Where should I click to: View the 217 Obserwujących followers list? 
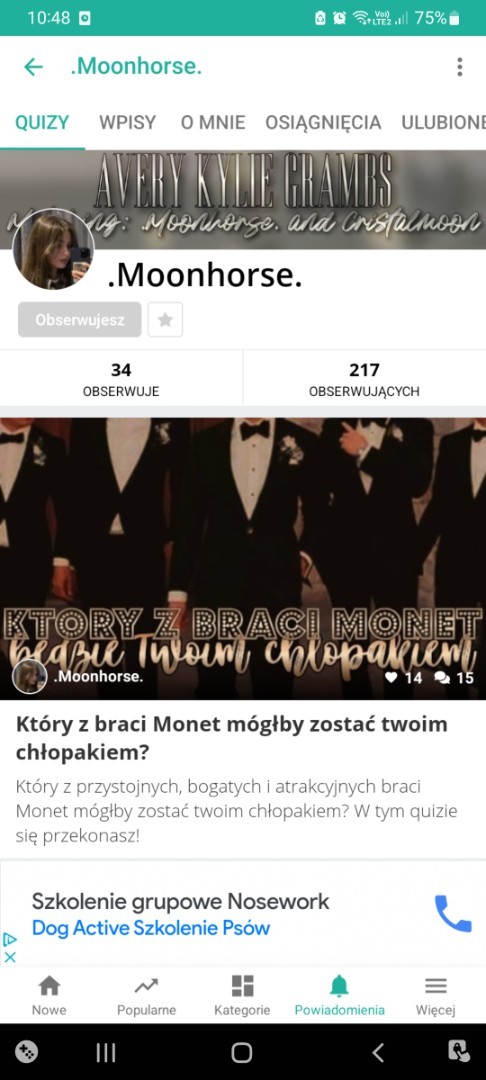tap(364, 380)
